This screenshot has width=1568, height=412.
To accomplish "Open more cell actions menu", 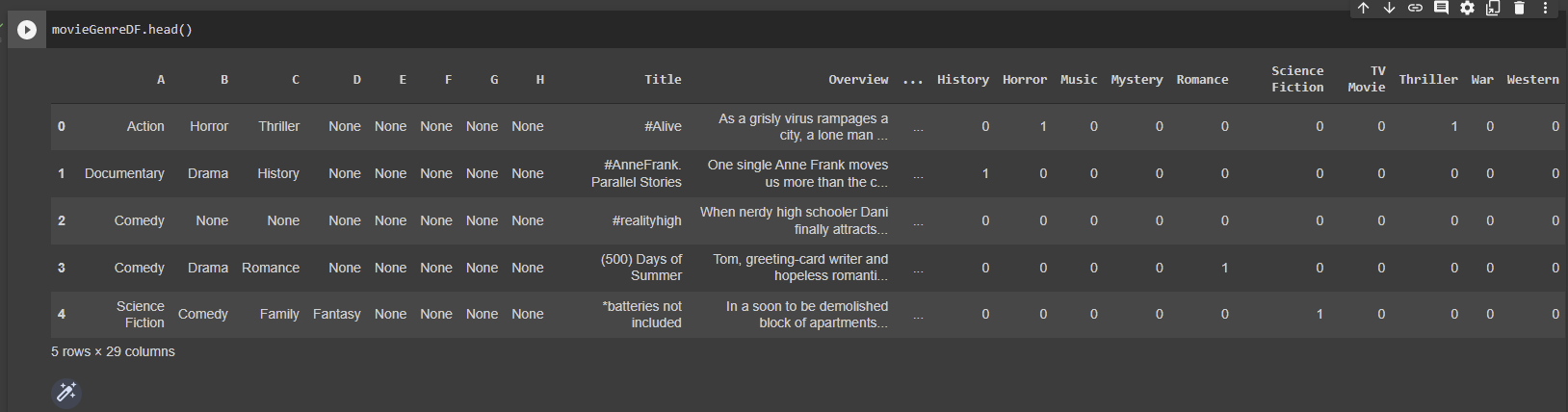I will [1545, 8].
